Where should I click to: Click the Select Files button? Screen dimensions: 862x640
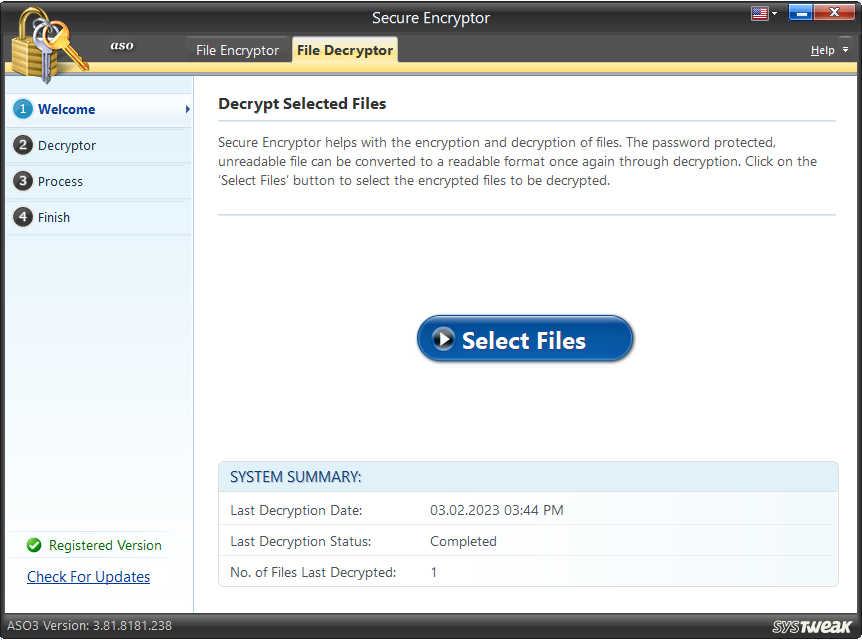[x=524, y=339]
